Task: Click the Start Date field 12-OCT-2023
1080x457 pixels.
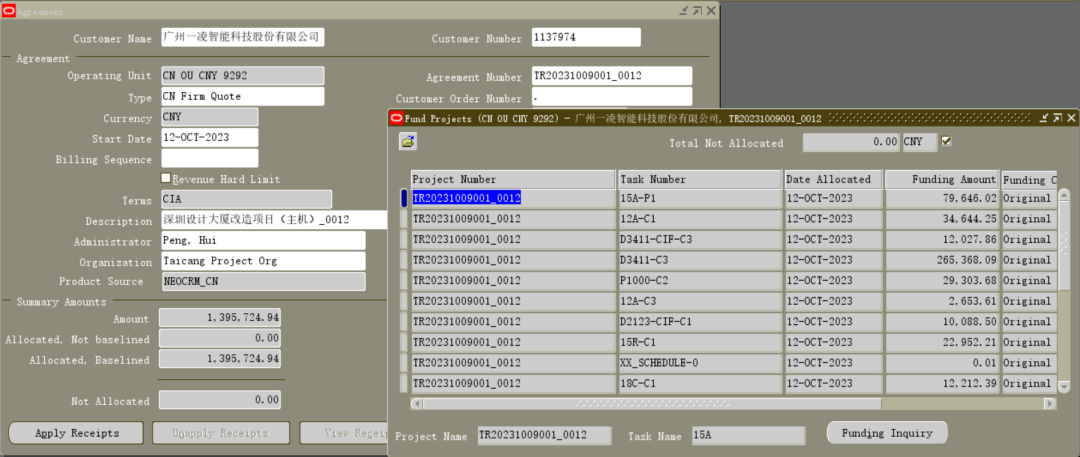Action: click(x=210, y=138)
